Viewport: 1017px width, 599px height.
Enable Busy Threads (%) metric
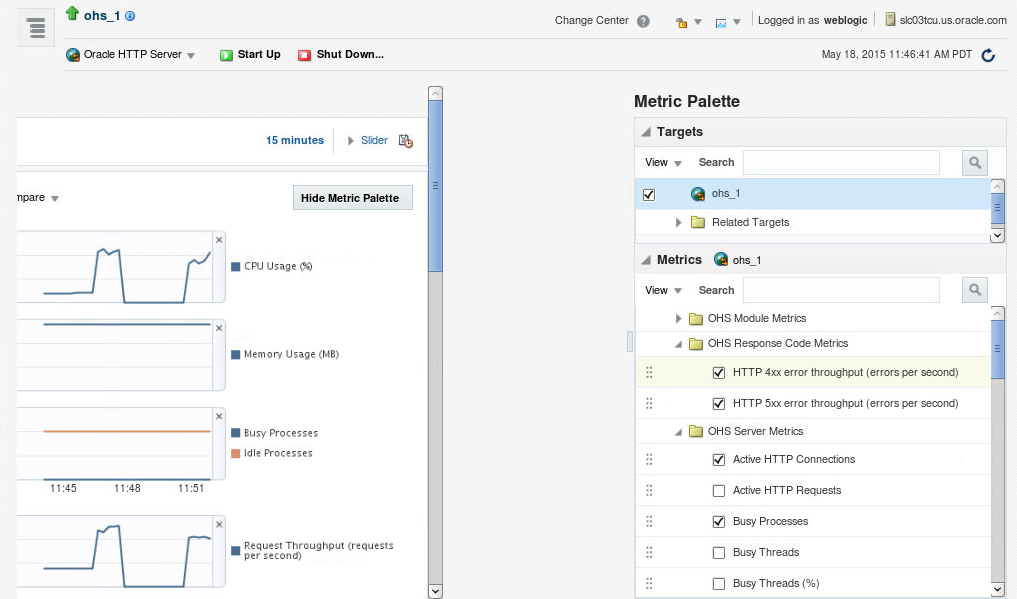(x=719, y=584)
